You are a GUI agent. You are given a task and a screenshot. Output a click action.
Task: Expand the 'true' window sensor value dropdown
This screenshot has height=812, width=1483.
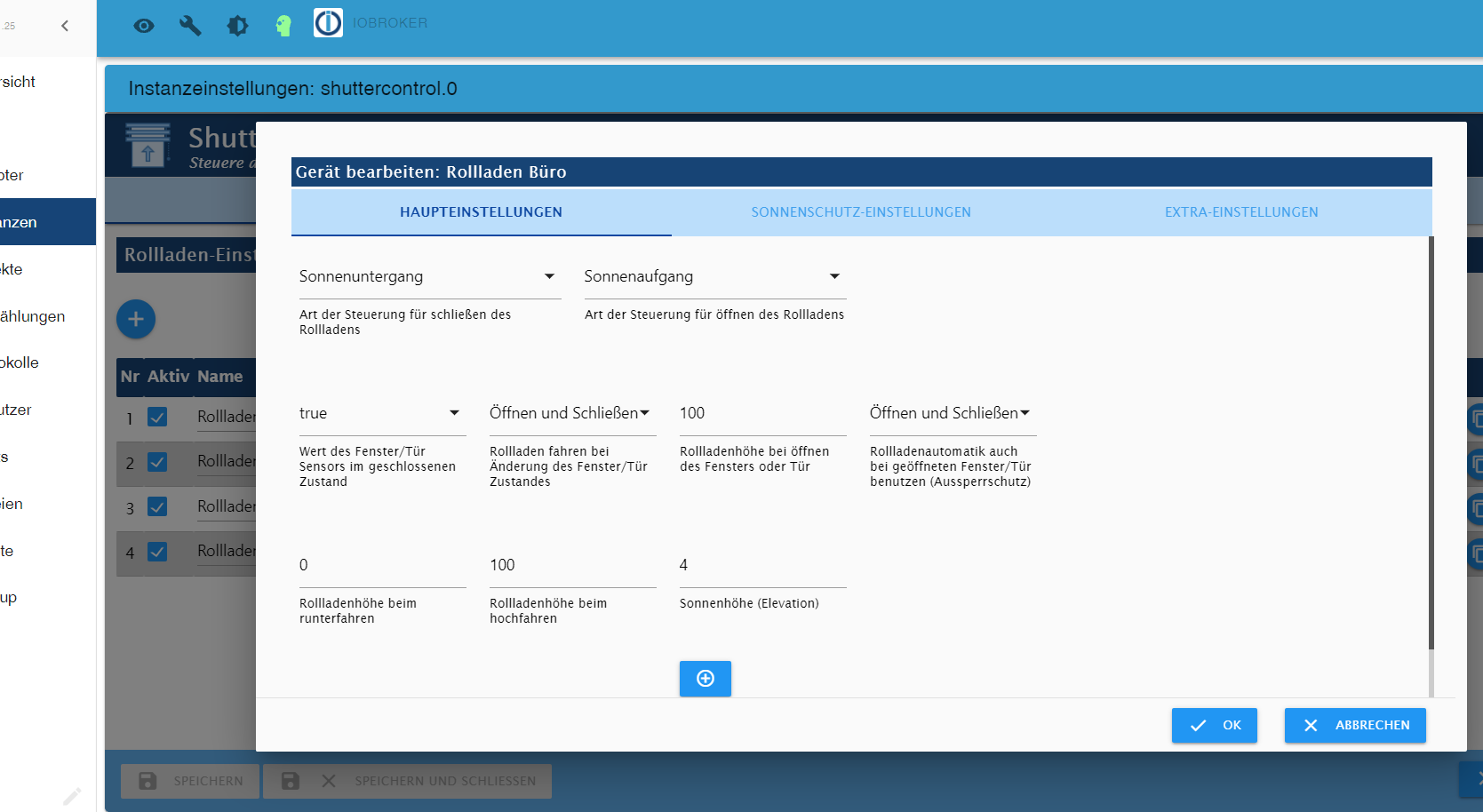[x=383, y=413]
